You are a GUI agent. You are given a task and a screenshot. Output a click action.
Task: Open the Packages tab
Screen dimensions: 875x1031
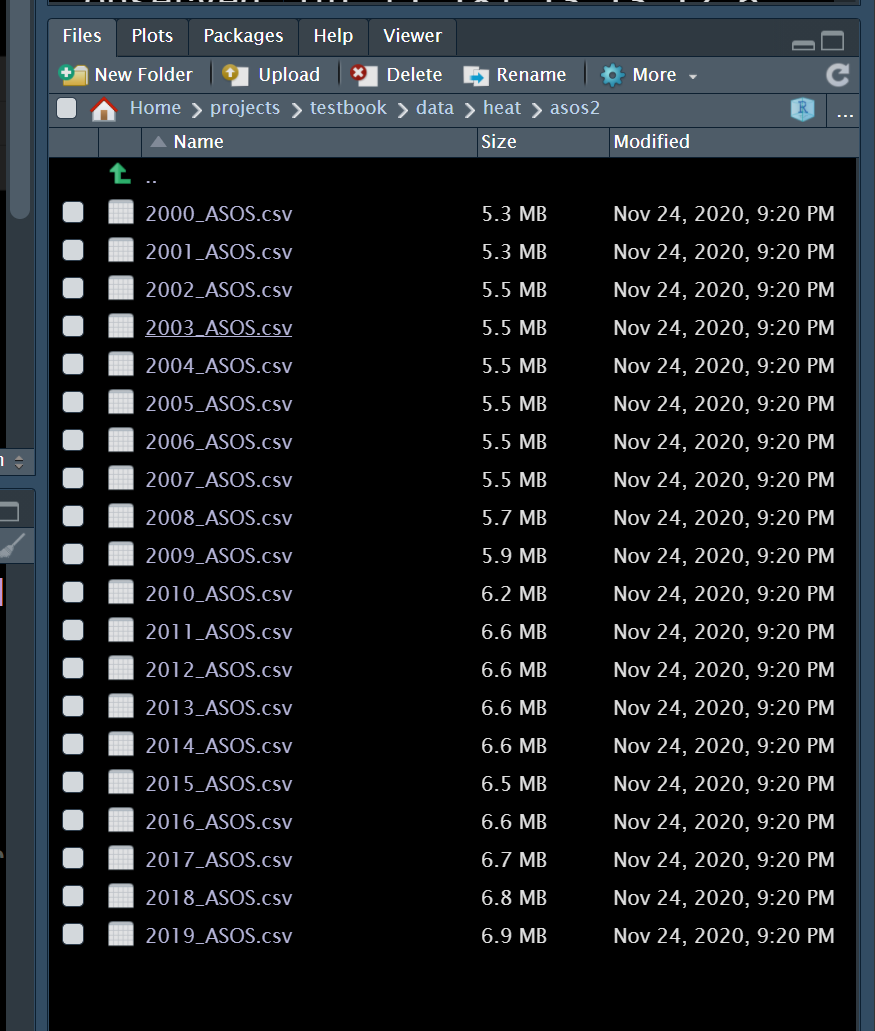pos(242,36)
